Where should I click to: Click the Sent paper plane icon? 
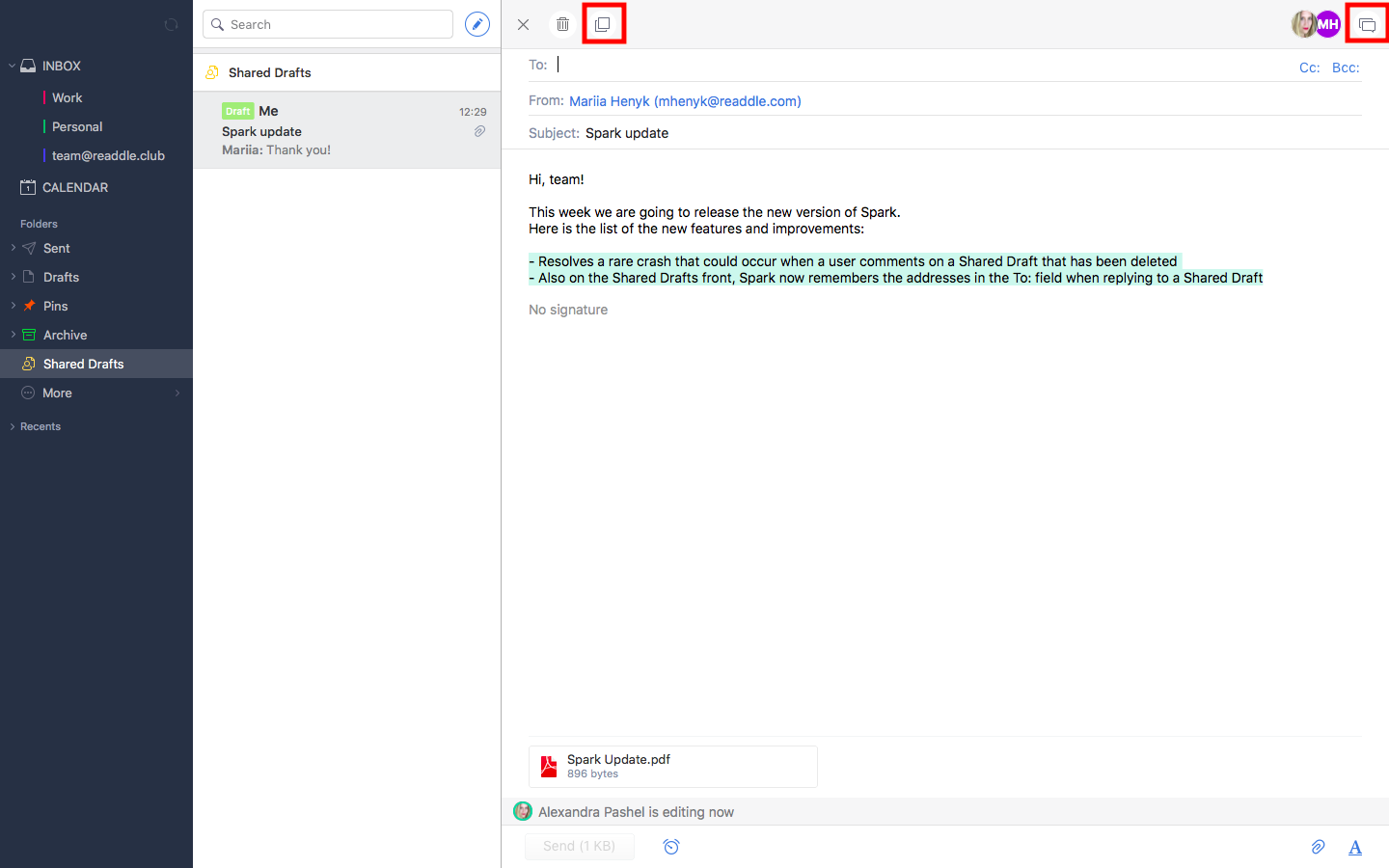29,248
